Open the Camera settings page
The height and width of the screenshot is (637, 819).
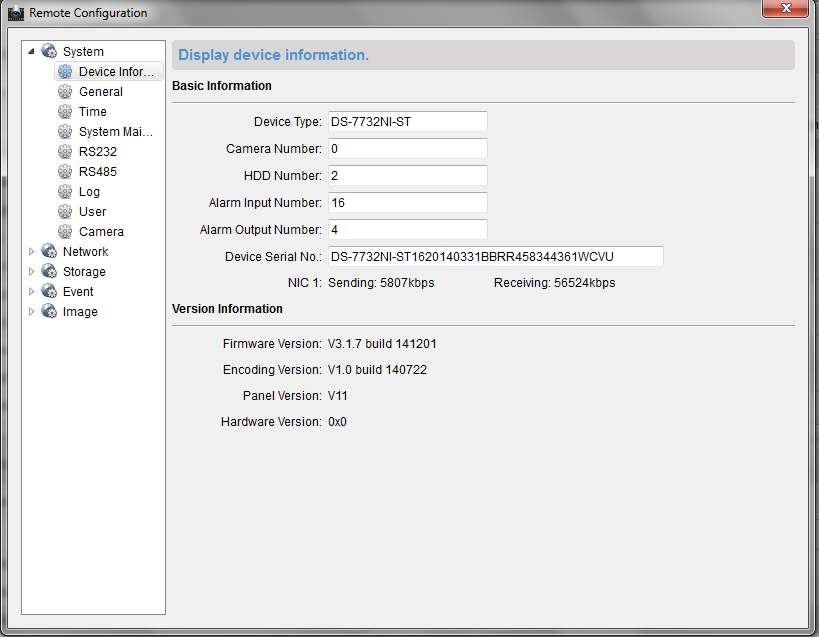click(x=101, y=232)
